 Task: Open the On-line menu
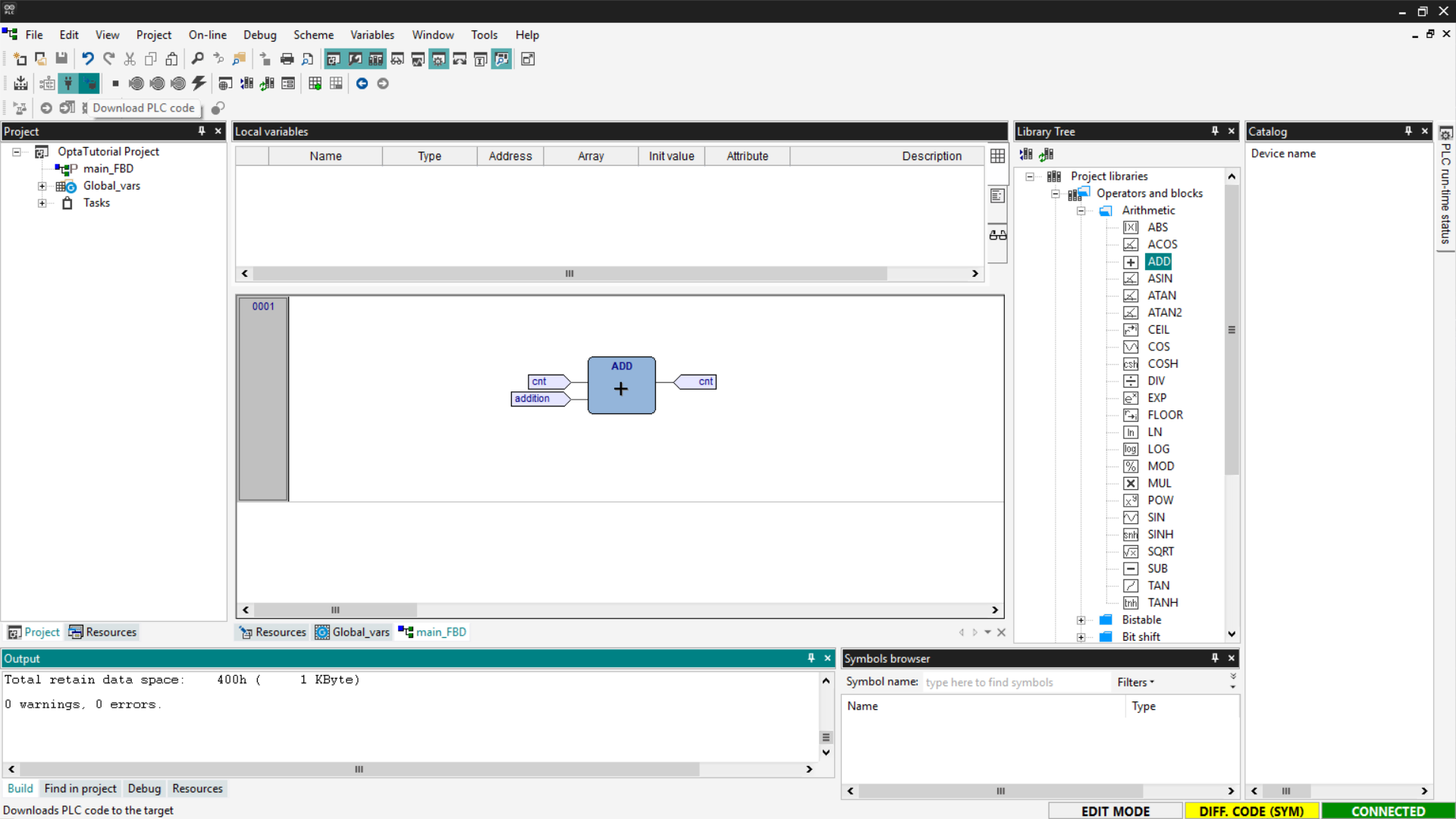pyautogui.click(x=207, y=35)
